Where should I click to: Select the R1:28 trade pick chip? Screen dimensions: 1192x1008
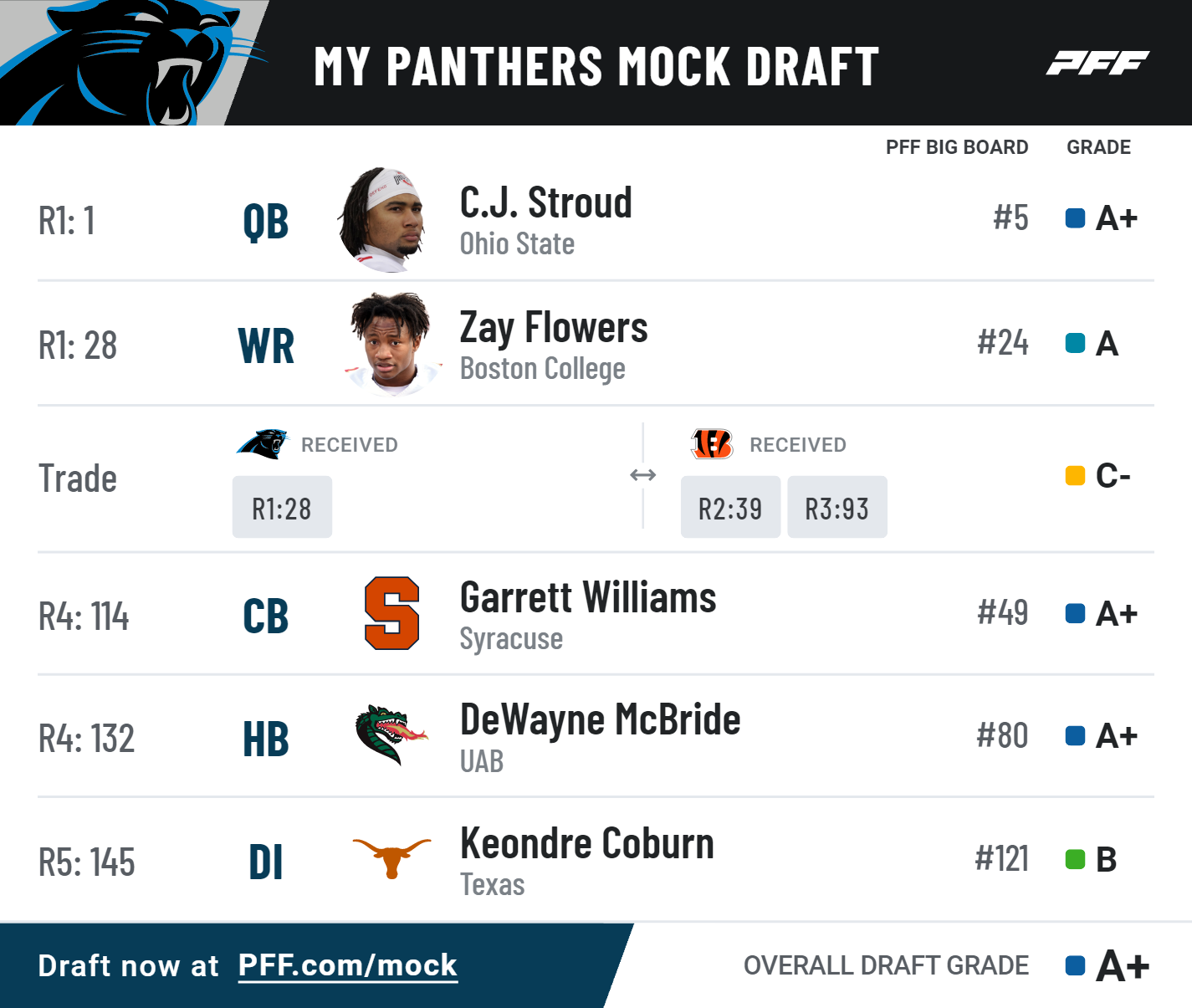point(282,507)
